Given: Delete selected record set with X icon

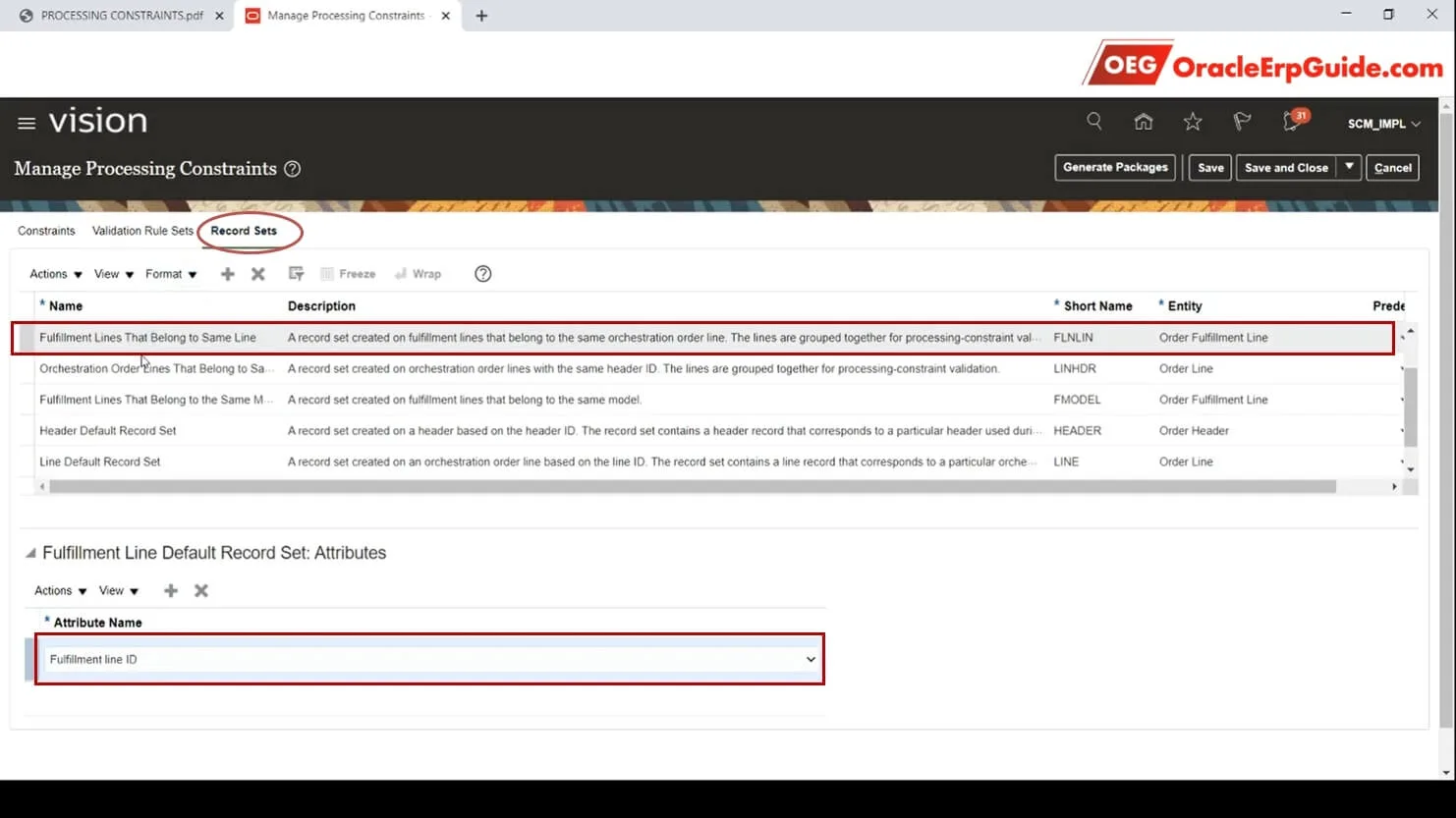Looking at the screenshot, I should (257, 274).
